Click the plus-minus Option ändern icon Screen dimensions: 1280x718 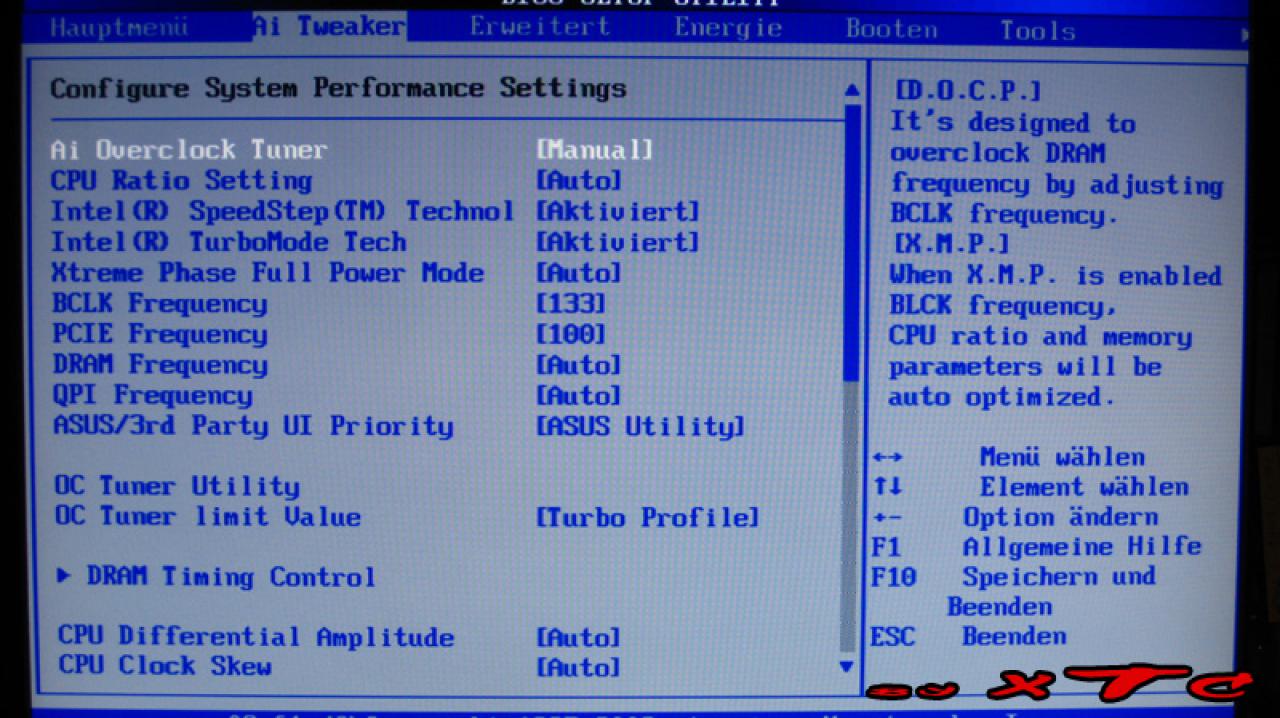[887, 518]
